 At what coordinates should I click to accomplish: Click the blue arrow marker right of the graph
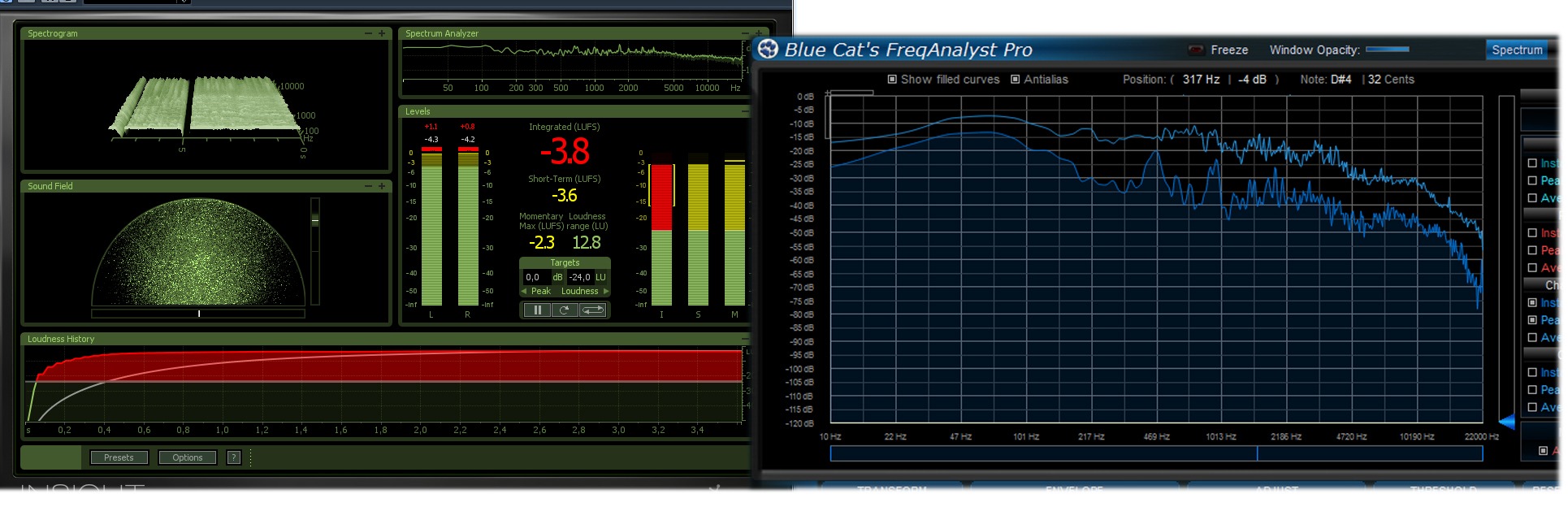[x=1506, y=422]
